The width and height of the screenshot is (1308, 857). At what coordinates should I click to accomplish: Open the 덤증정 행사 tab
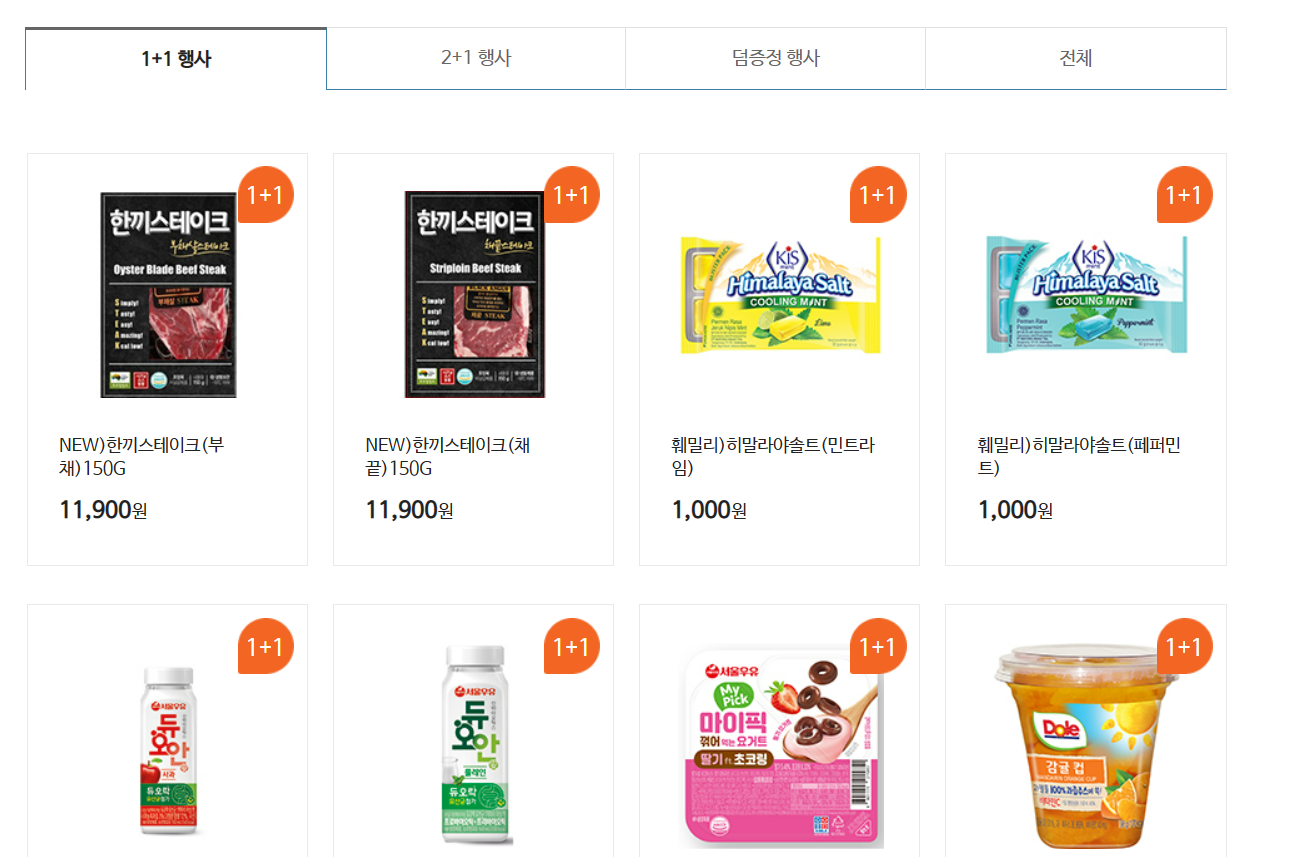[x=776, y=58]
